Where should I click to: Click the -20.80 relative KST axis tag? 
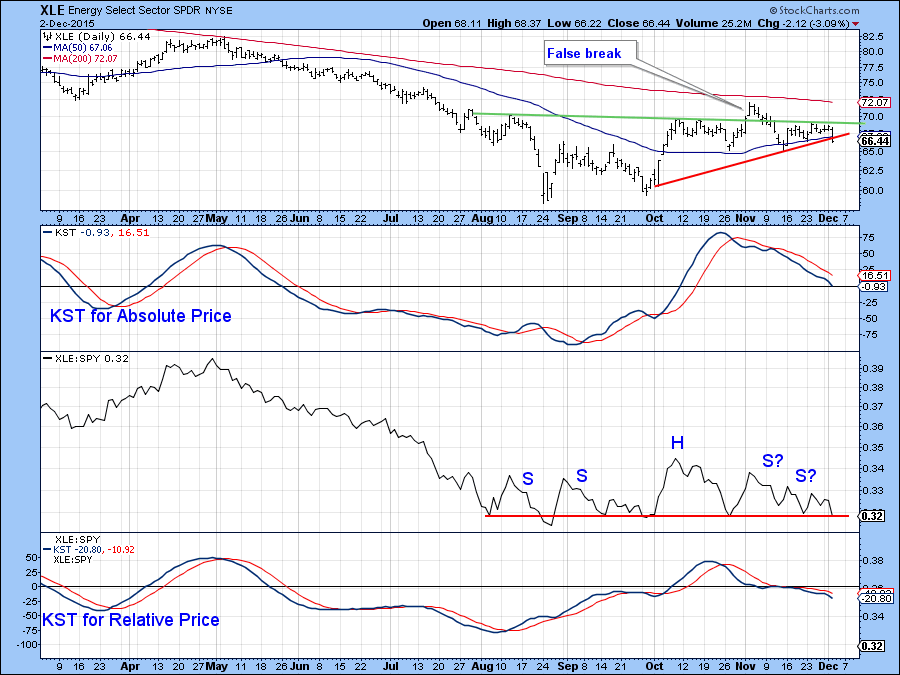point(875,599)
